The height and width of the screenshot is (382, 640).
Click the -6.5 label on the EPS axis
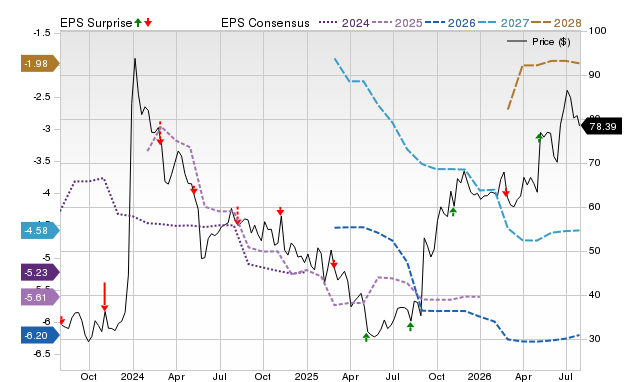click(x=42, y=353)
